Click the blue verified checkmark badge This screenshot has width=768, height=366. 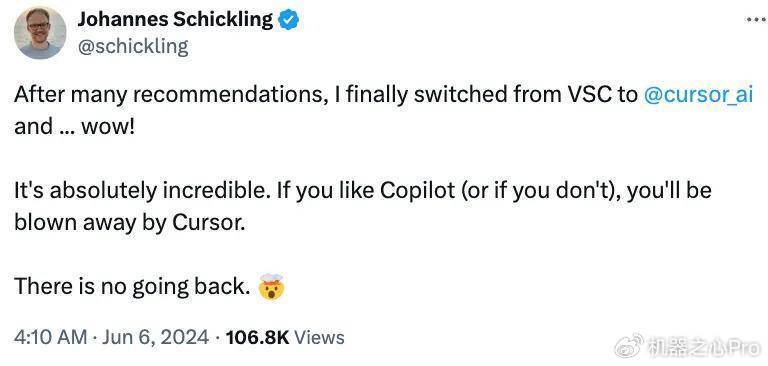point(288,20)
